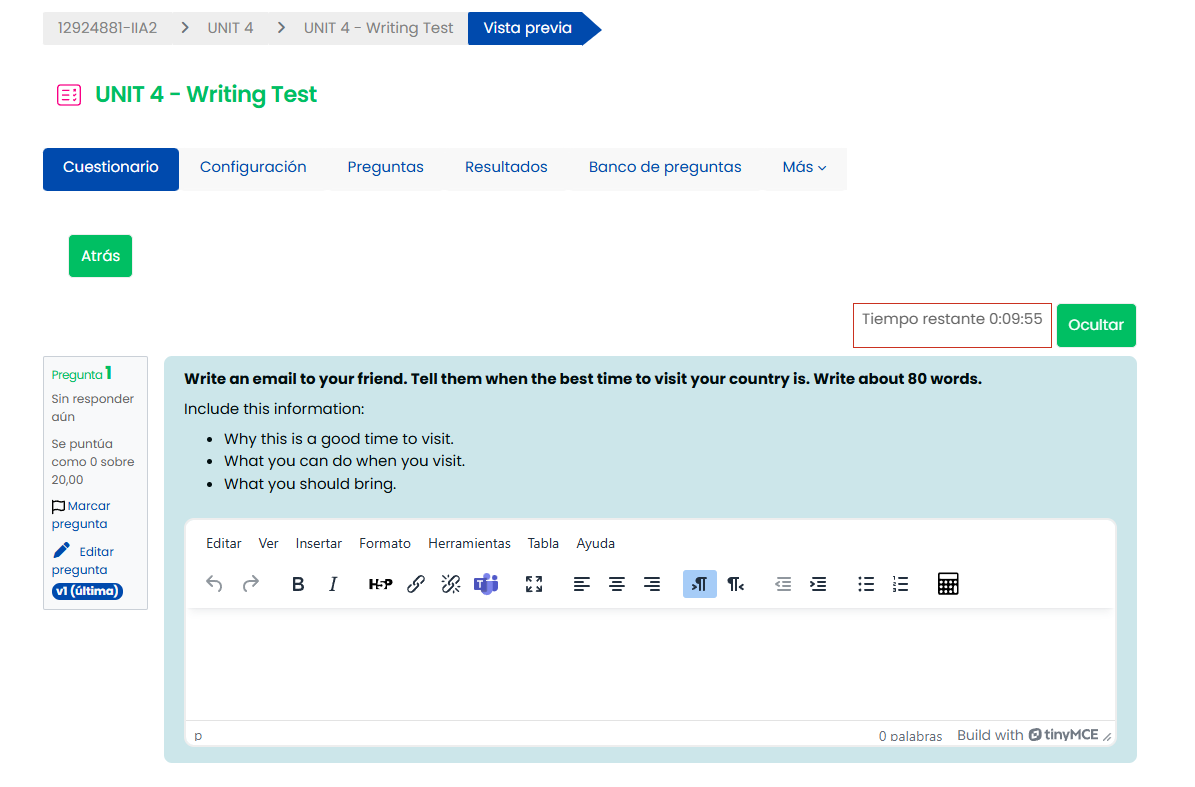Toggle fullscreen editor mode
The height and width of the screenshot is (787, 1195).
pos(534,584)
